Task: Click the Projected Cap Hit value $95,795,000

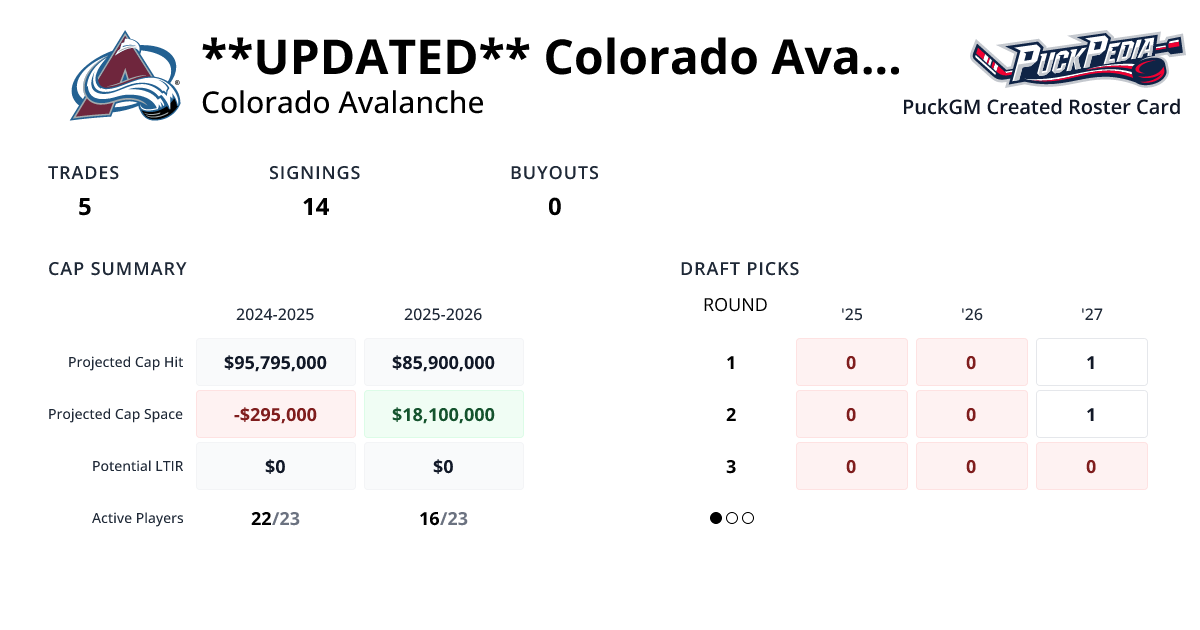Action: click(276, 361)
